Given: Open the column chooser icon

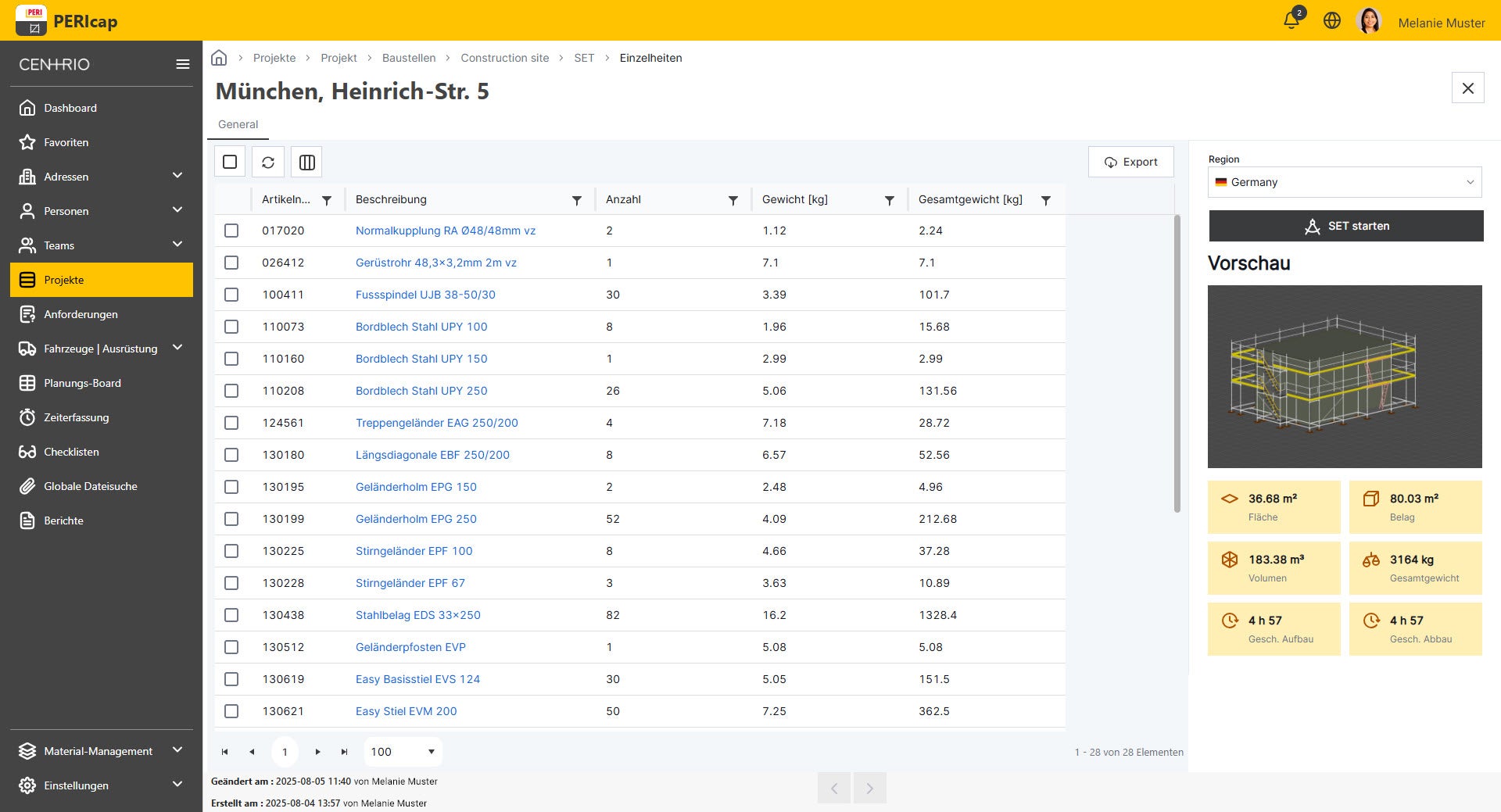Looking at the screenshot, I should coord(307,162).
